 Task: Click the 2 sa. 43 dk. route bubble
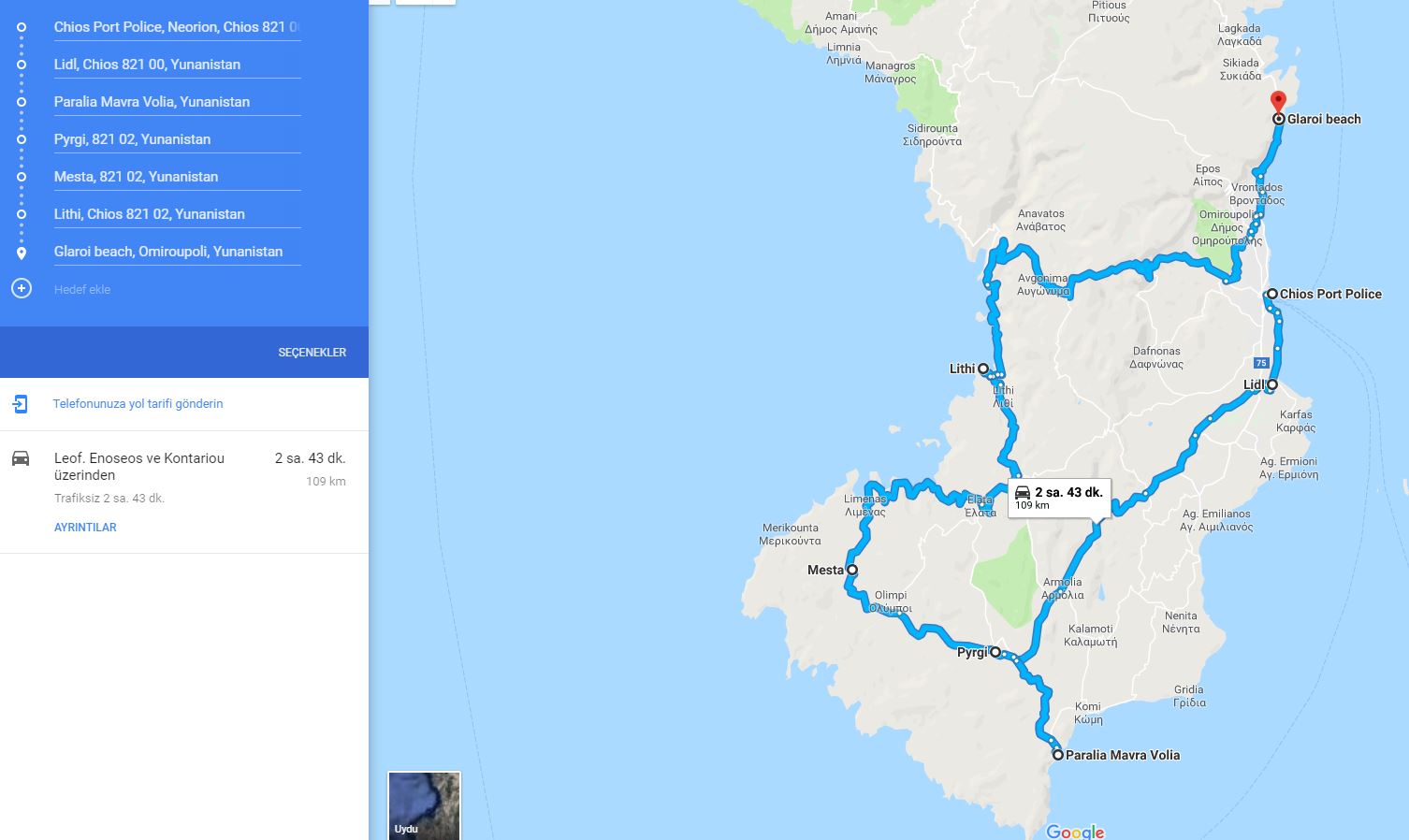(1059, 498)
